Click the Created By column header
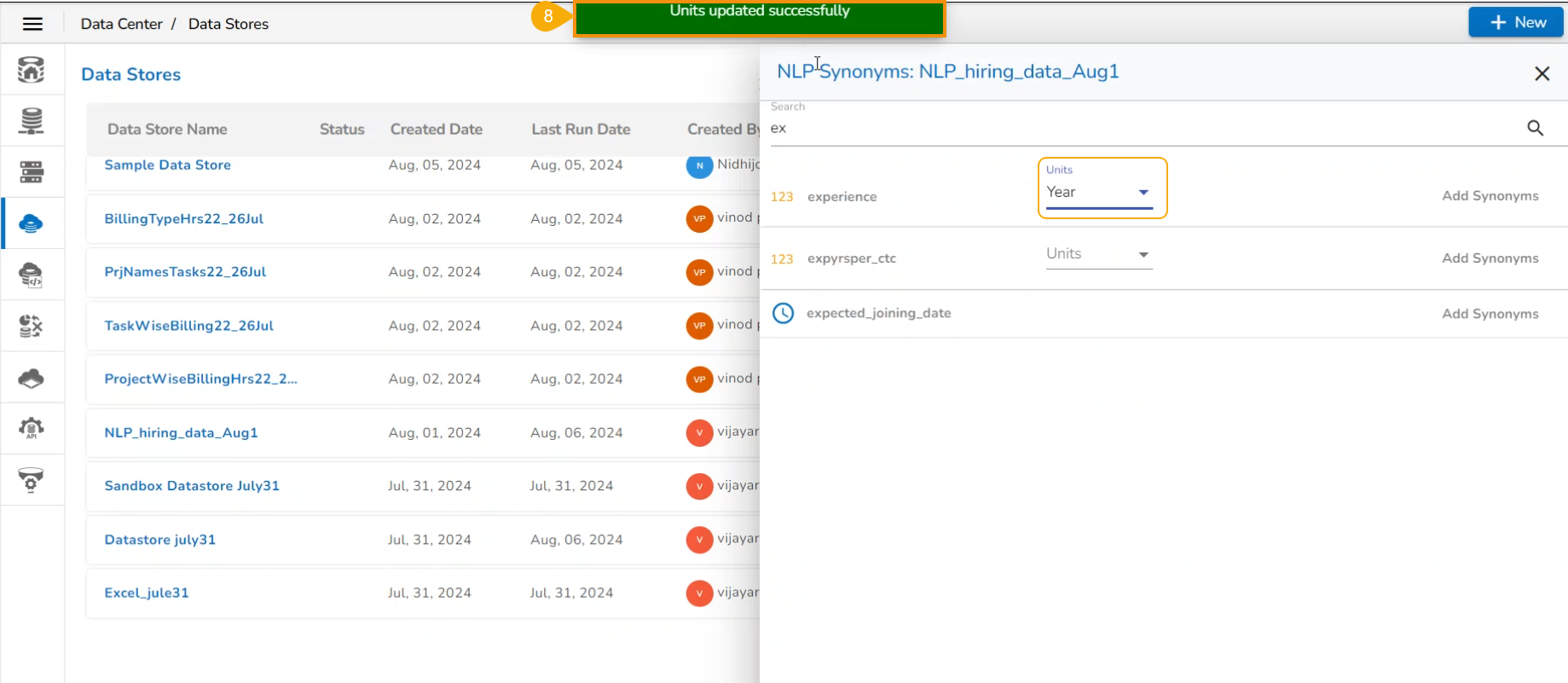The height and width of the screenshot is (683, 1568). 723,130
